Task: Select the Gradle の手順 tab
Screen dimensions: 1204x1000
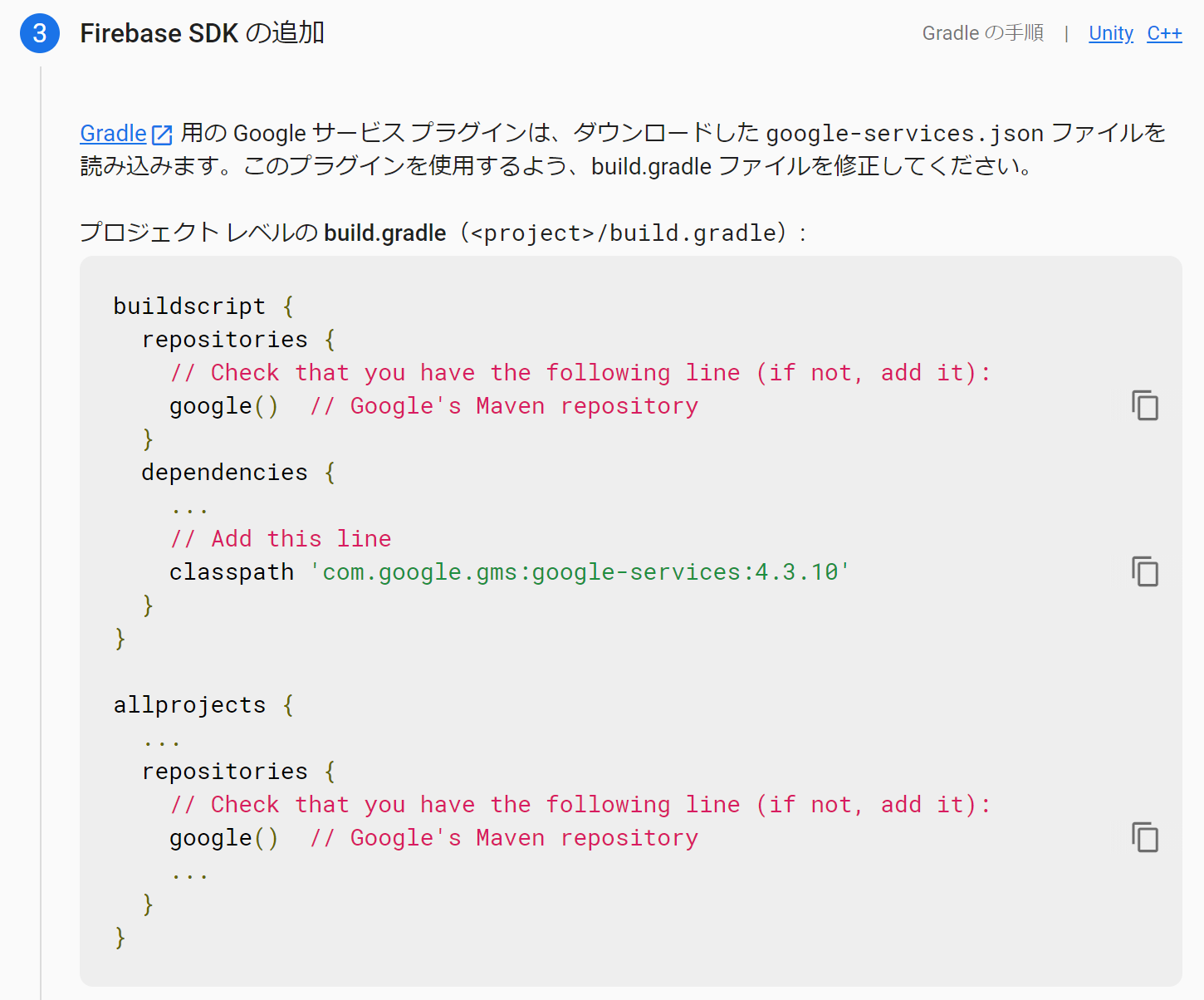Action: pos(982,33)
